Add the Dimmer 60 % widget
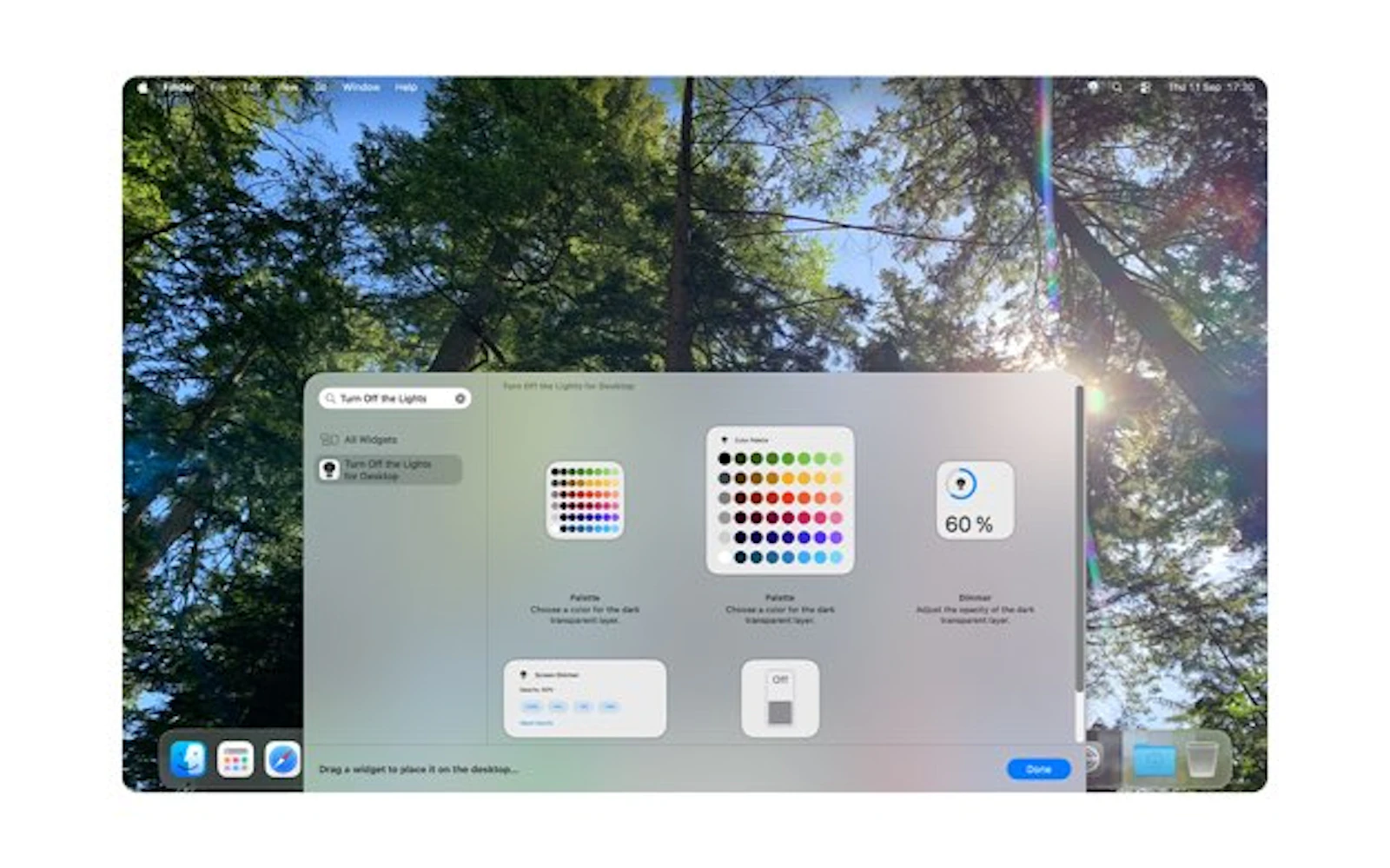The height and width of the screenshot is (868, 1390). point(975,500)
